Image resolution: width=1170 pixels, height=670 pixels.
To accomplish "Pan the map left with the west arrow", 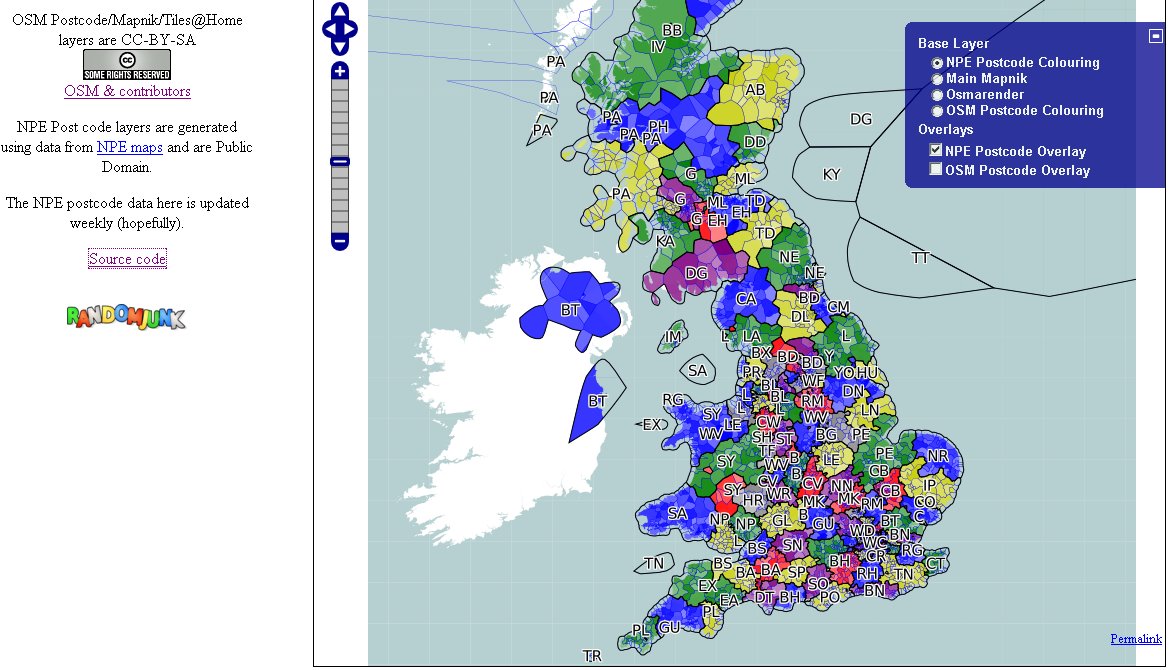I will tap(330, 29).
